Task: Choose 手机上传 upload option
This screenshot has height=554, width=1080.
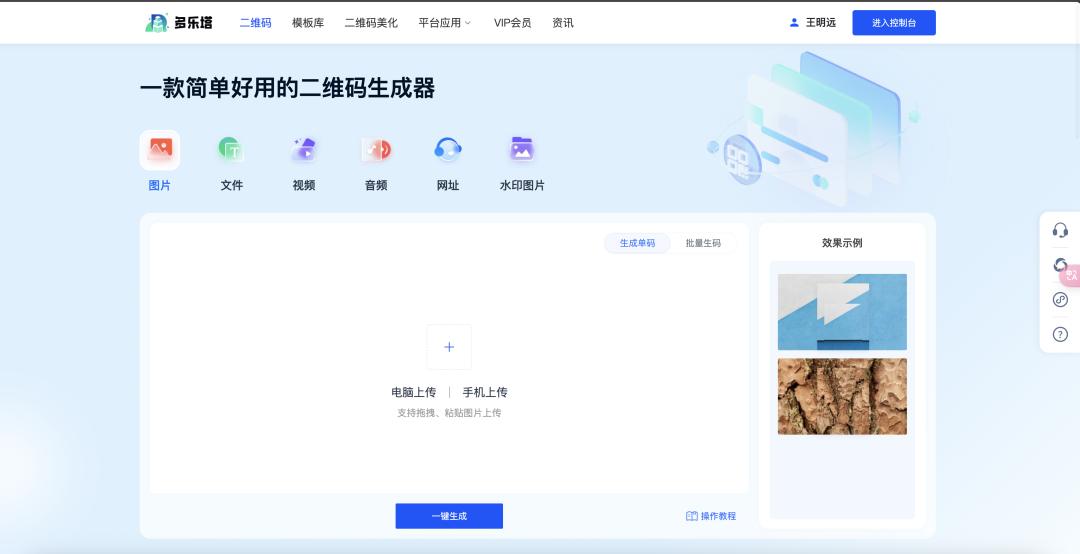Action: click(x=485, y=392)
